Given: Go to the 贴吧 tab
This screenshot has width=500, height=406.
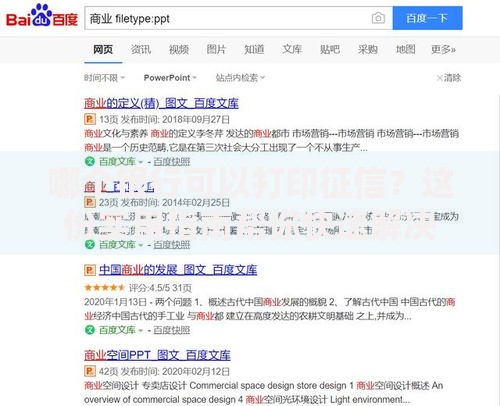Looking at the screenshot, I should click(x=330, y=50).
